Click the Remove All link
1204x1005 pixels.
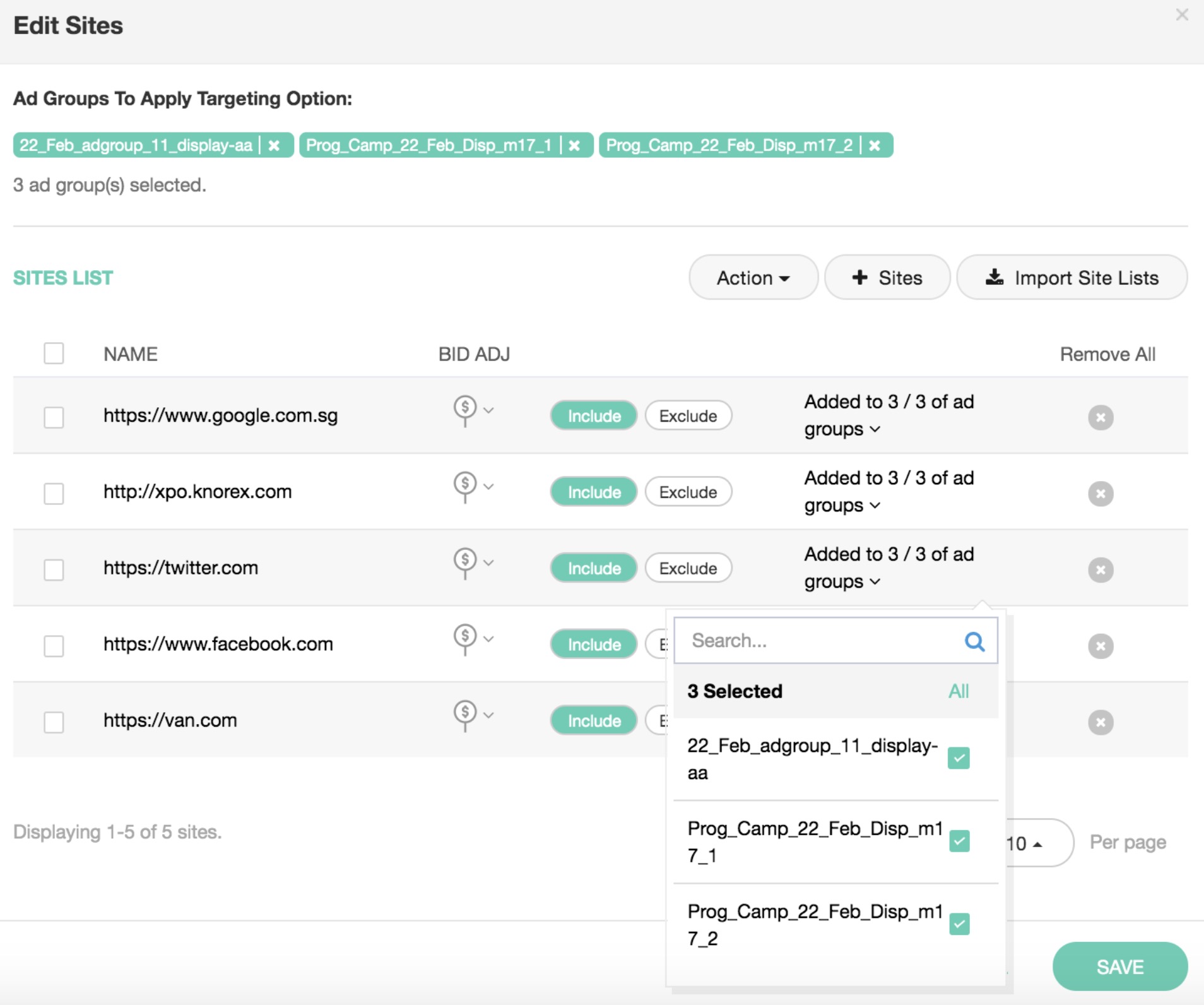[1107, 354]
